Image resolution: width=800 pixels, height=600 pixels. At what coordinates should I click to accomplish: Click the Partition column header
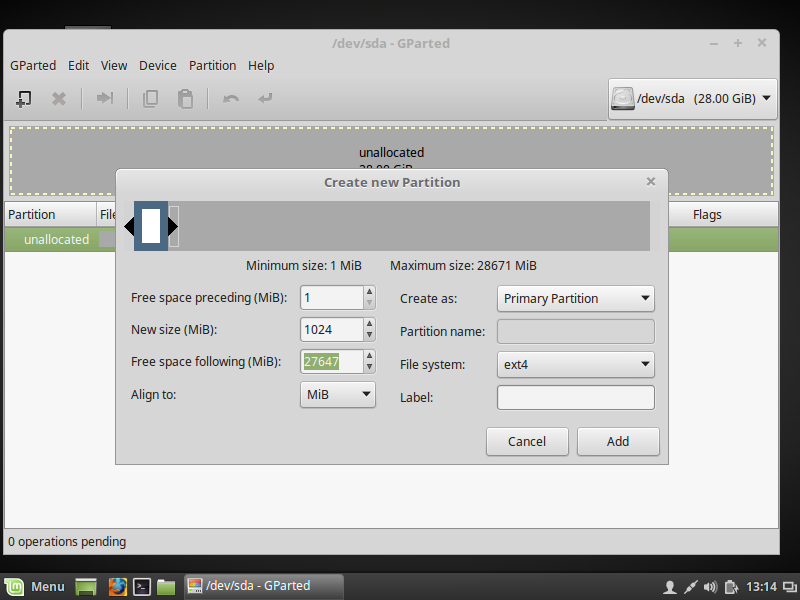[51, 214]
